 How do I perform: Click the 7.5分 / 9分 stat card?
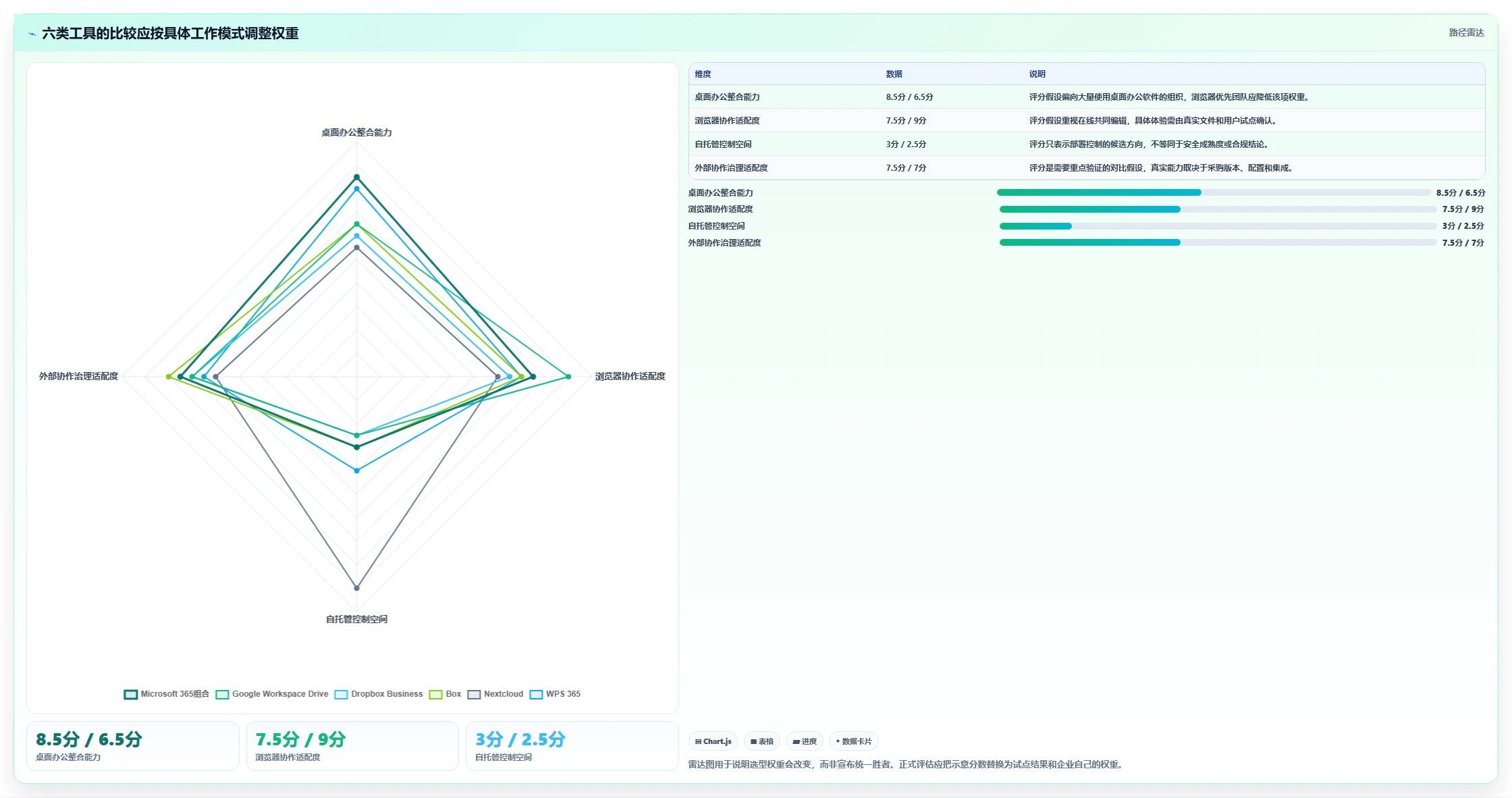click(352, 746)
